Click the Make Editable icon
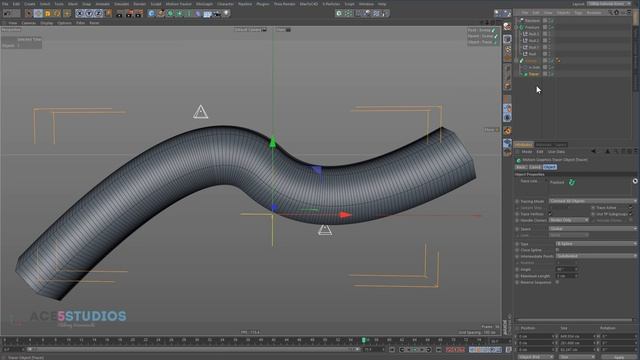The height and width of the screenshot is (360, 640). pyautogui.click(x=507, y=27)
